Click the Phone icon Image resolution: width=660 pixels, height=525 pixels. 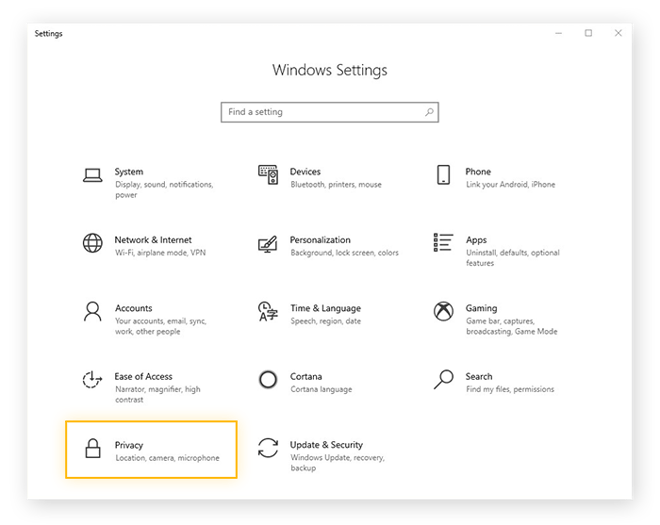[443, 175]
